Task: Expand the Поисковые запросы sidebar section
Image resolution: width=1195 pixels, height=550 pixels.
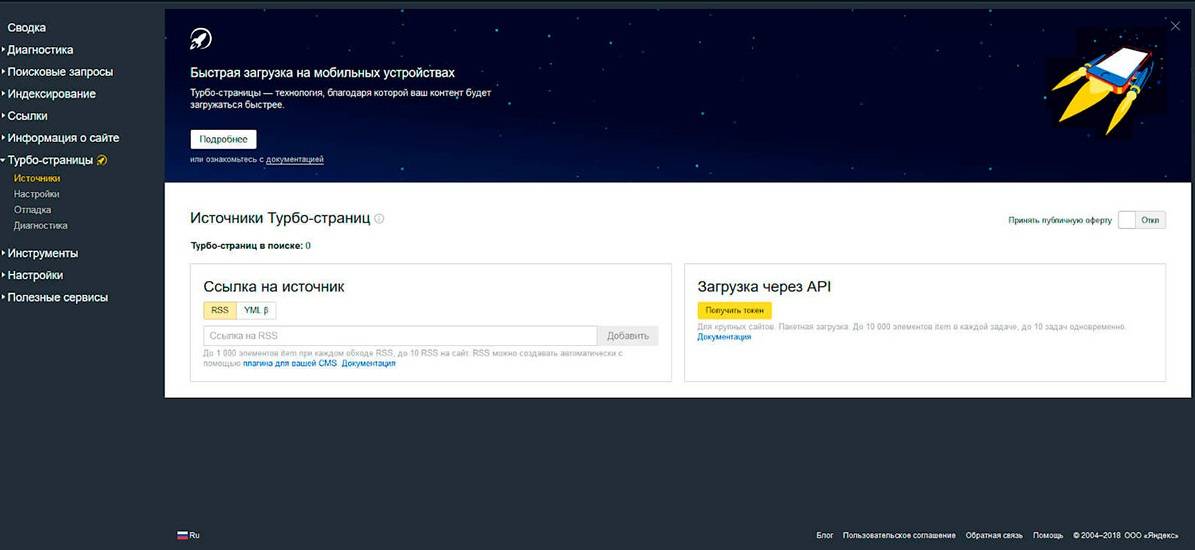Action: click(x=60, y=72)
